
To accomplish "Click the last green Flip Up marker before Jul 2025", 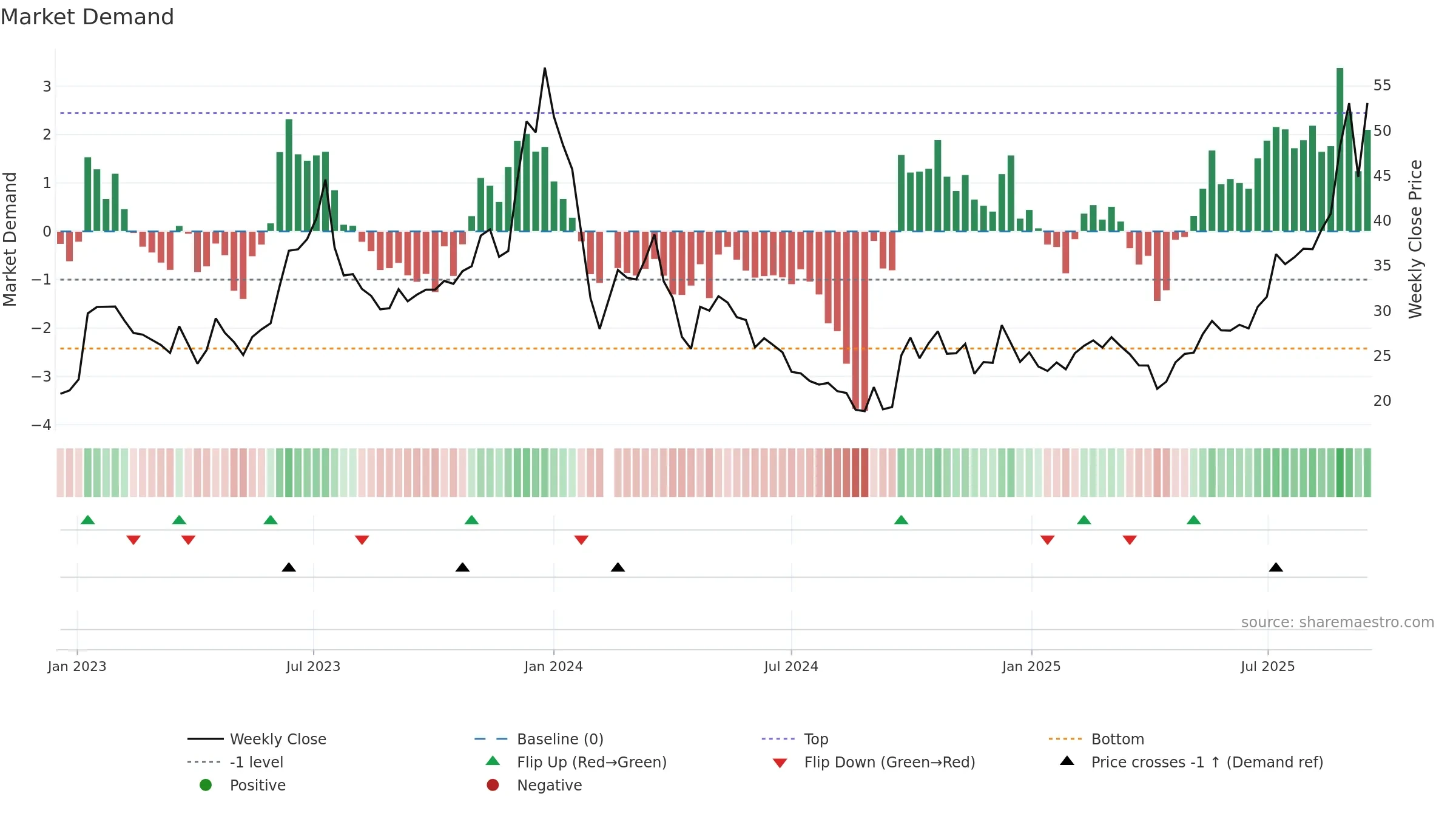I will tap(1193, 520).
